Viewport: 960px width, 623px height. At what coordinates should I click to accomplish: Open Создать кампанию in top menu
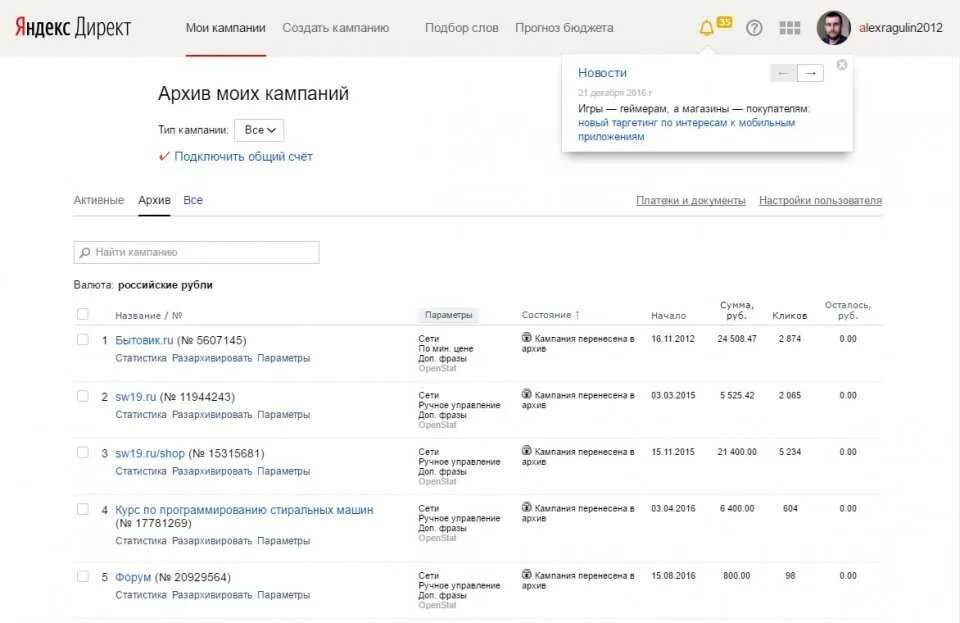[x=336, y=28]
